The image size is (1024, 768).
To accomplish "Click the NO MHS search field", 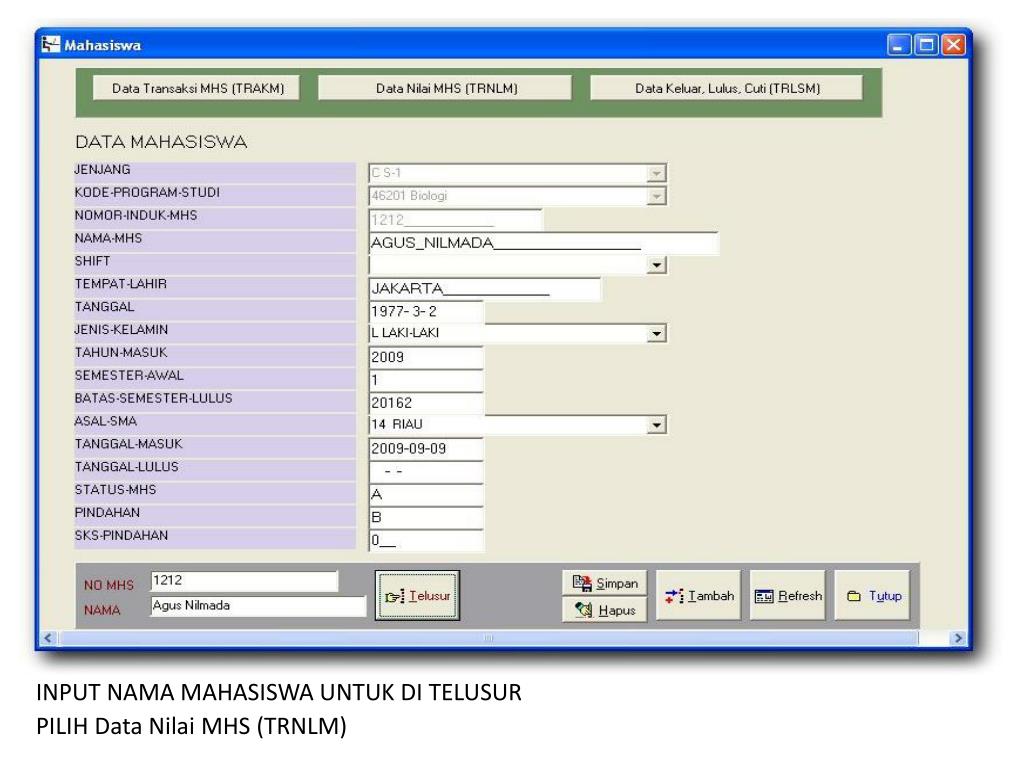I will pos(244,581).
